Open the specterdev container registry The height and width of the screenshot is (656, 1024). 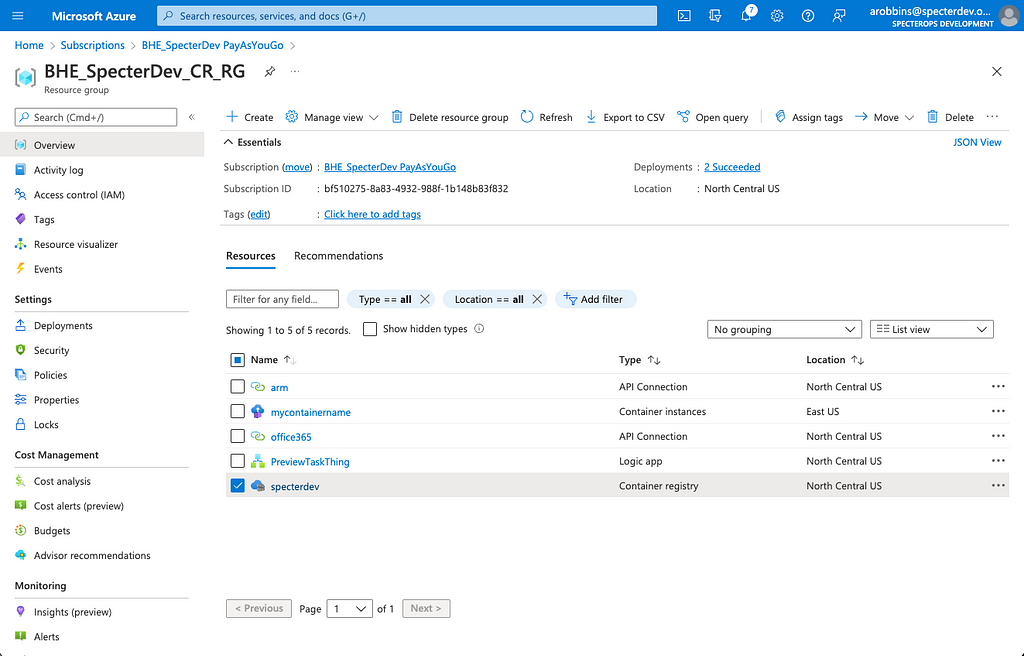coord(295,487)
